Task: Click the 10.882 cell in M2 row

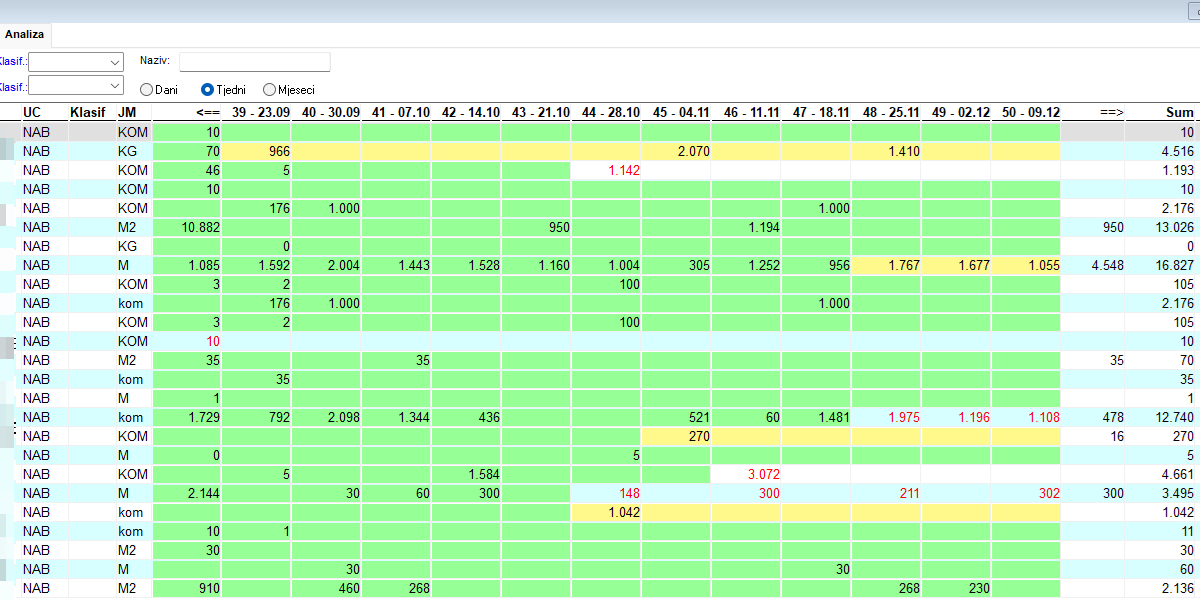Action: tap(187, 227)
